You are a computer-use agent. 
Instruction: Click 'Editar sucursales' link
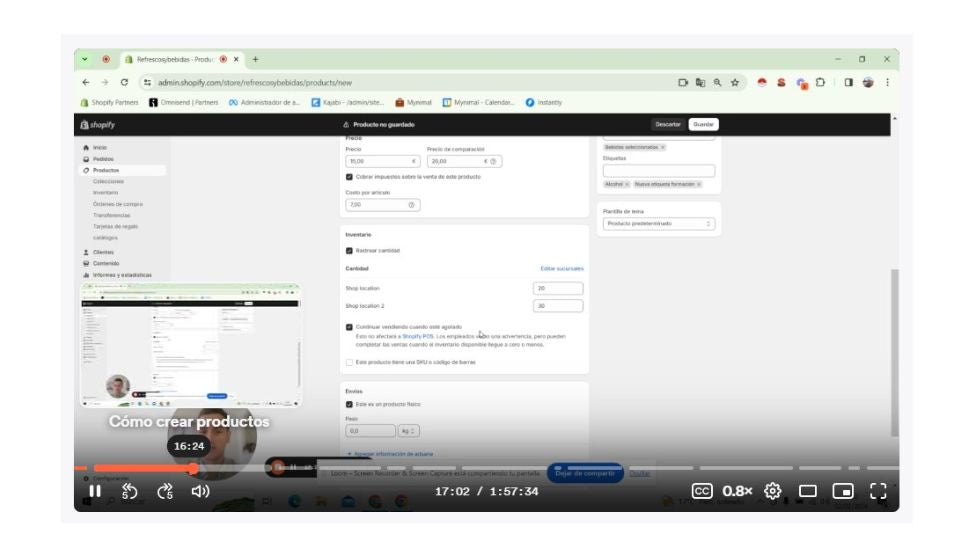point(561,269)
